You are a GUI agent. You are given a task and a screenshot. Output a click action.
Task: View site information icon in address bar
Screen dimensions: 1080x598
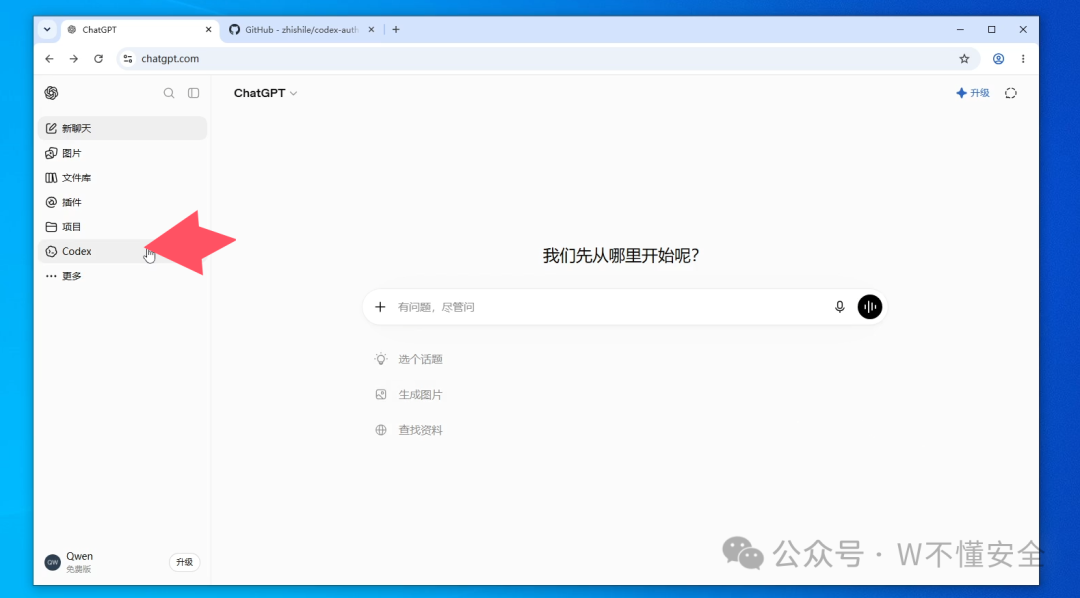[128, 59]
